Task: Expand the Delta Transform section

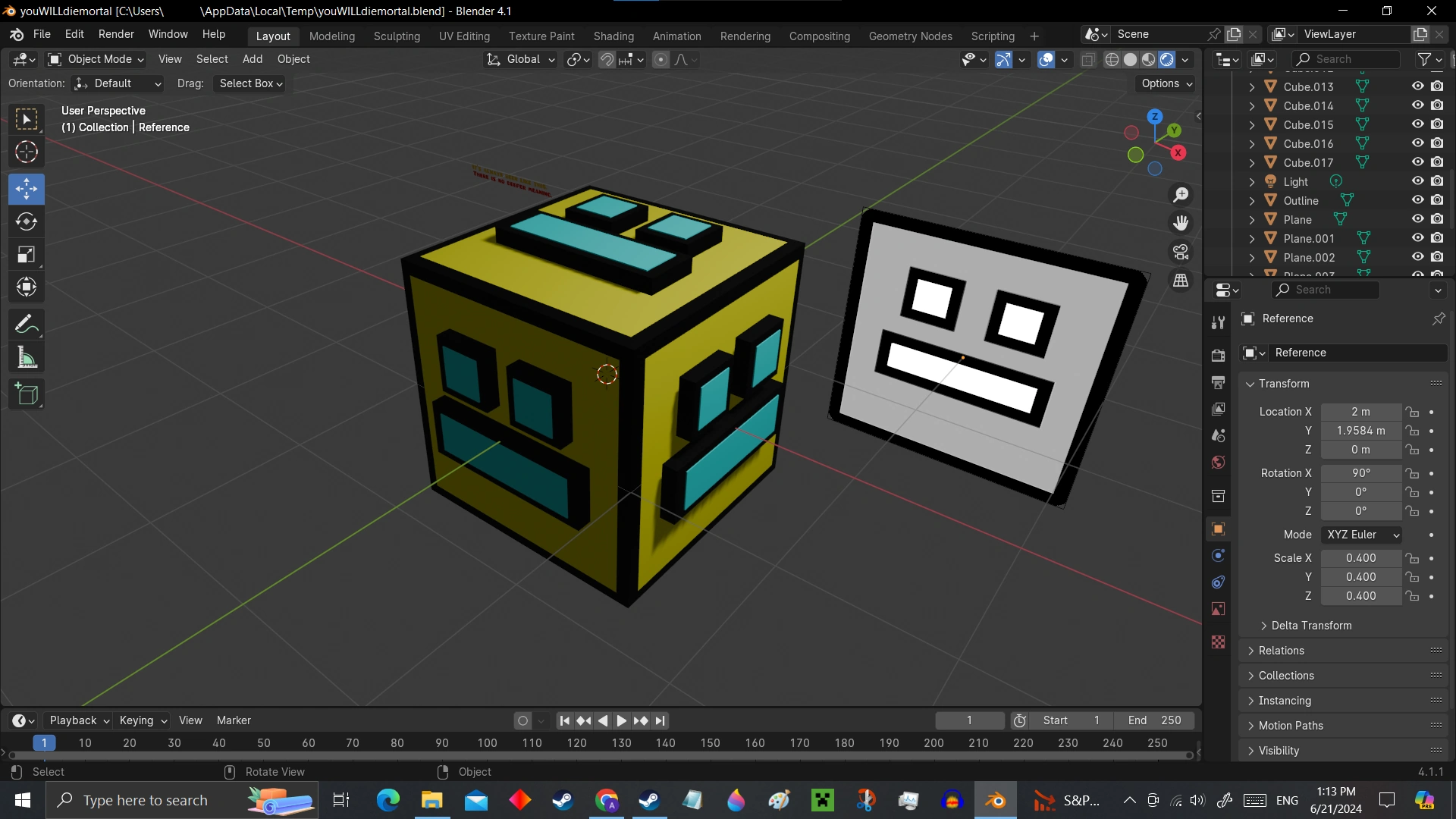Action: click(1310, 626)
